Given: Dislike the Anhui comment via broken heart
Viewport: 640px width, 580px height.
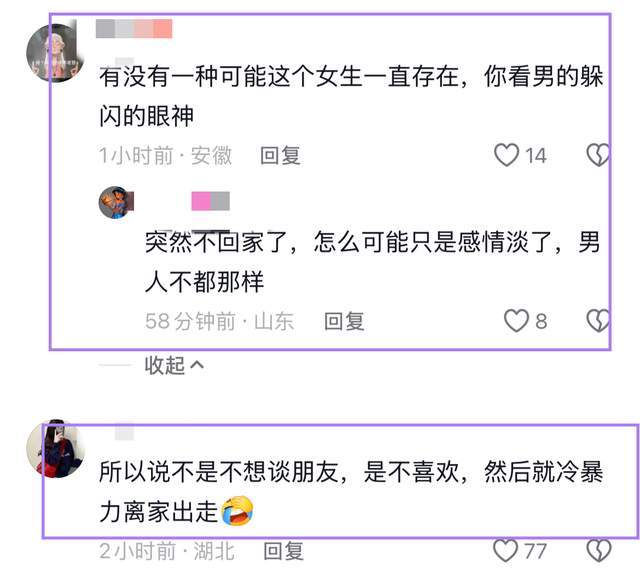Looking at the screenshot, I should pos(598,155).
